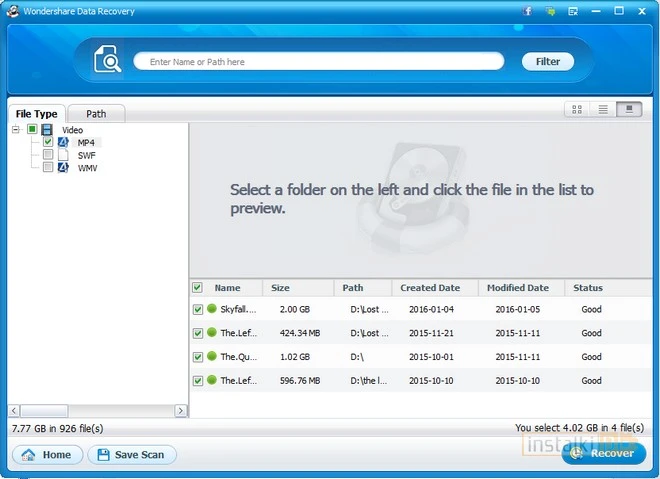Click the Wondershare app logo icon
Viewport: 660px width, 479px height.
[x=13, y=11]
